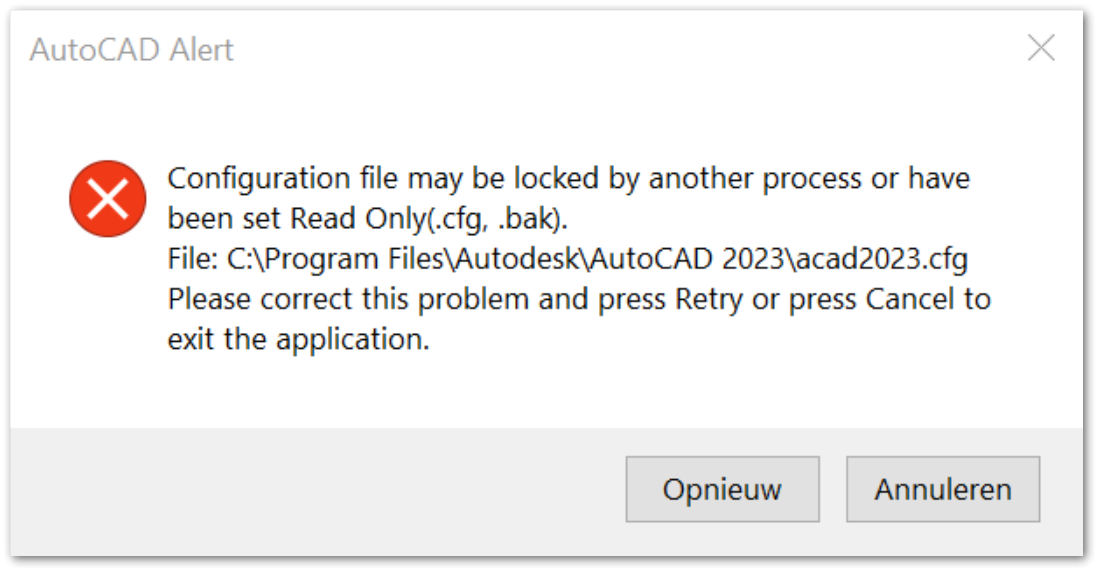The width and height of the screenshot is (1096, 569).
Task: Click the "(.cfg, .bak)" text
Action: click(490, 219)
